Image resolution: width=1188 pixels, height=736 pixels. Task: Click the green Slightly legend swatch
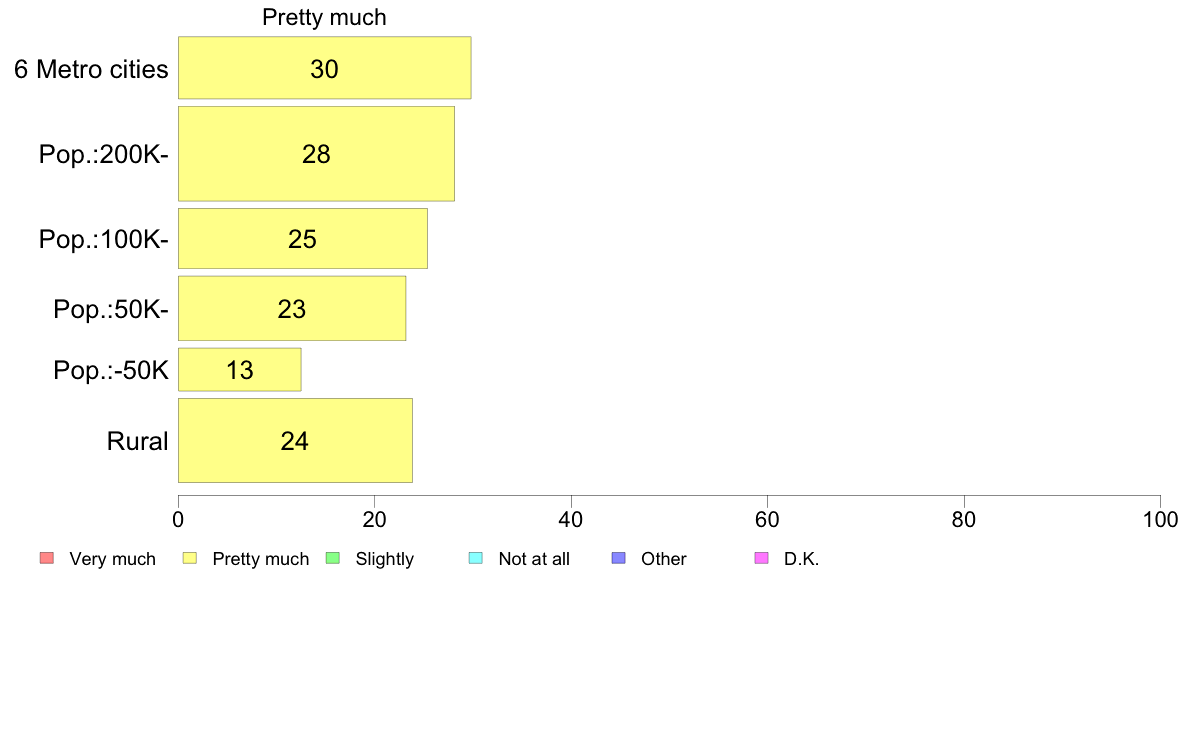coord(333,559)
